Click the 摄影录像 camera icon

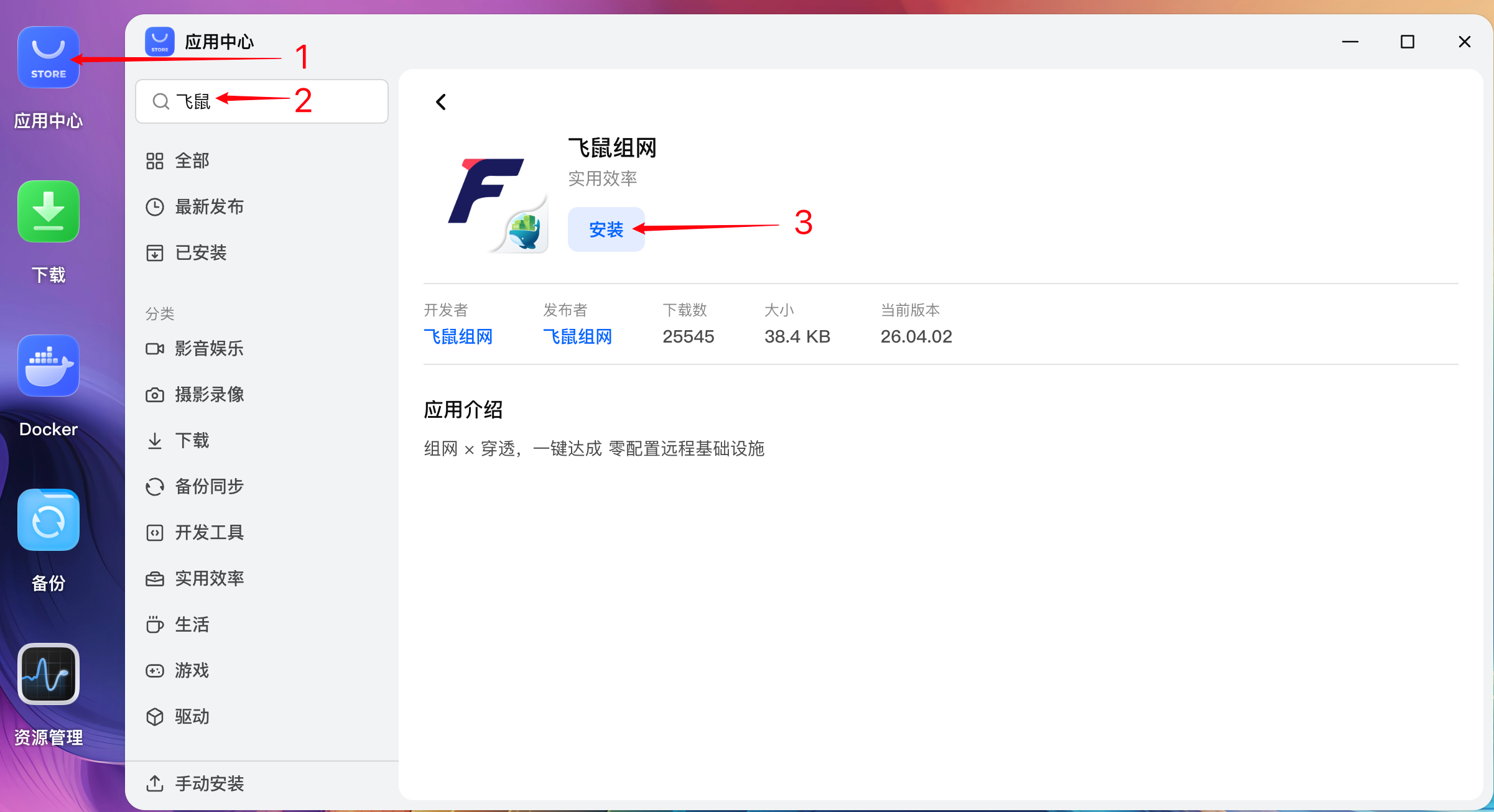155,395
